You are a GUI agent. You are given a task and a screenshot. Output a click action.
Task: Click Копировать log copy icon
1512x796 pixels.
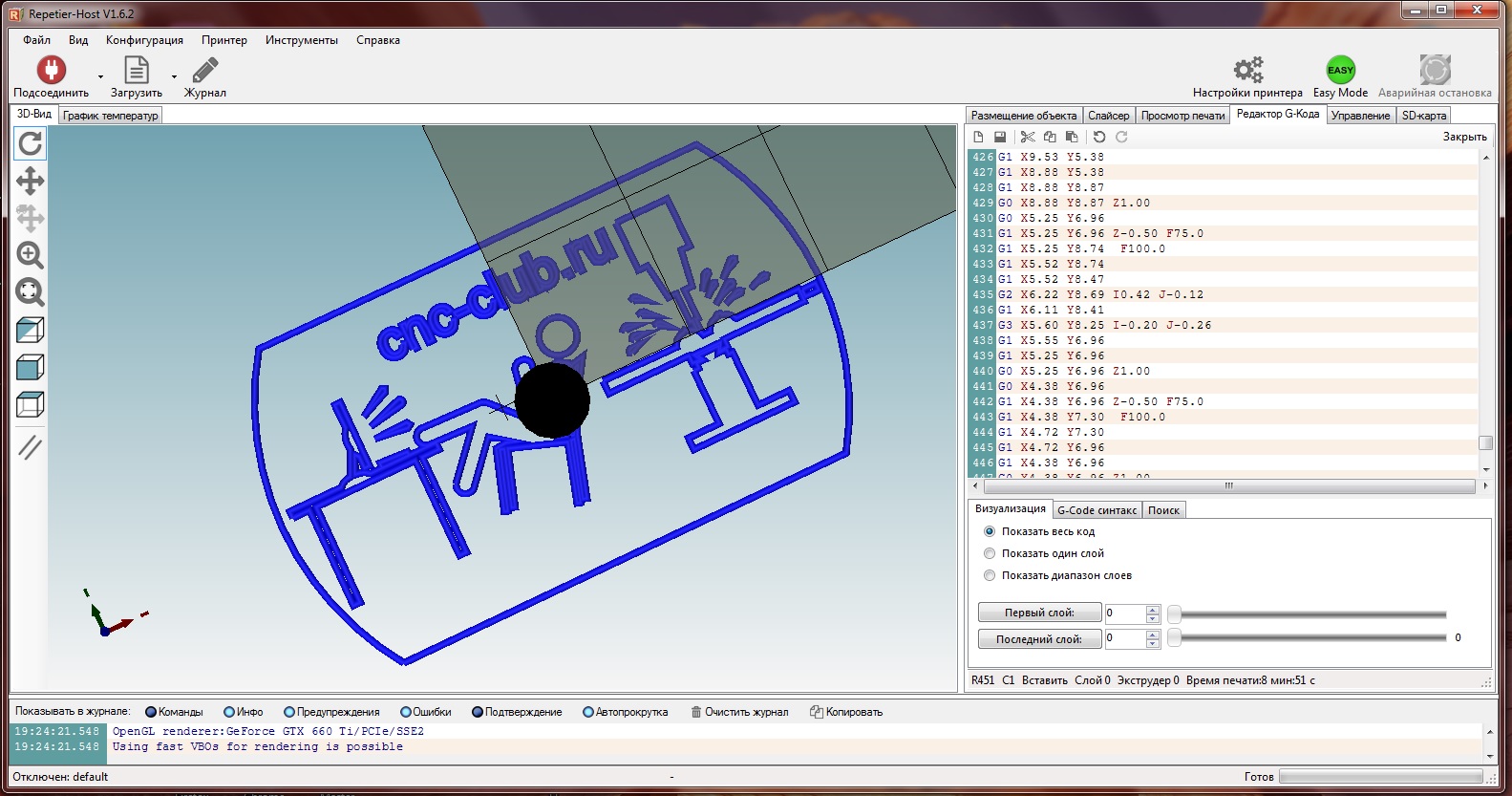pos(817,712)
